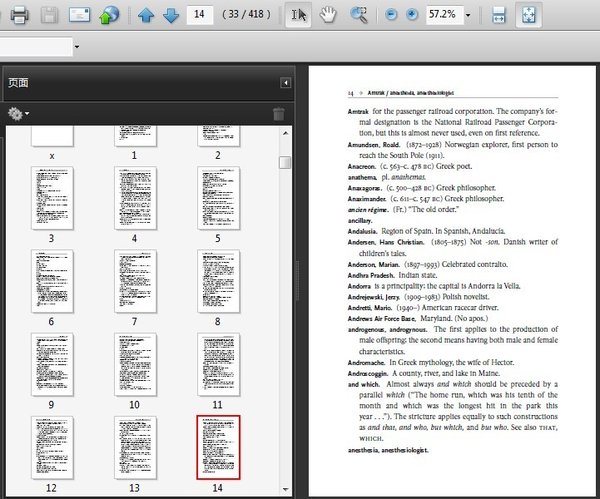Select highlighted page 14 thumbnail
600x499 pixels.
pos(218,447)
